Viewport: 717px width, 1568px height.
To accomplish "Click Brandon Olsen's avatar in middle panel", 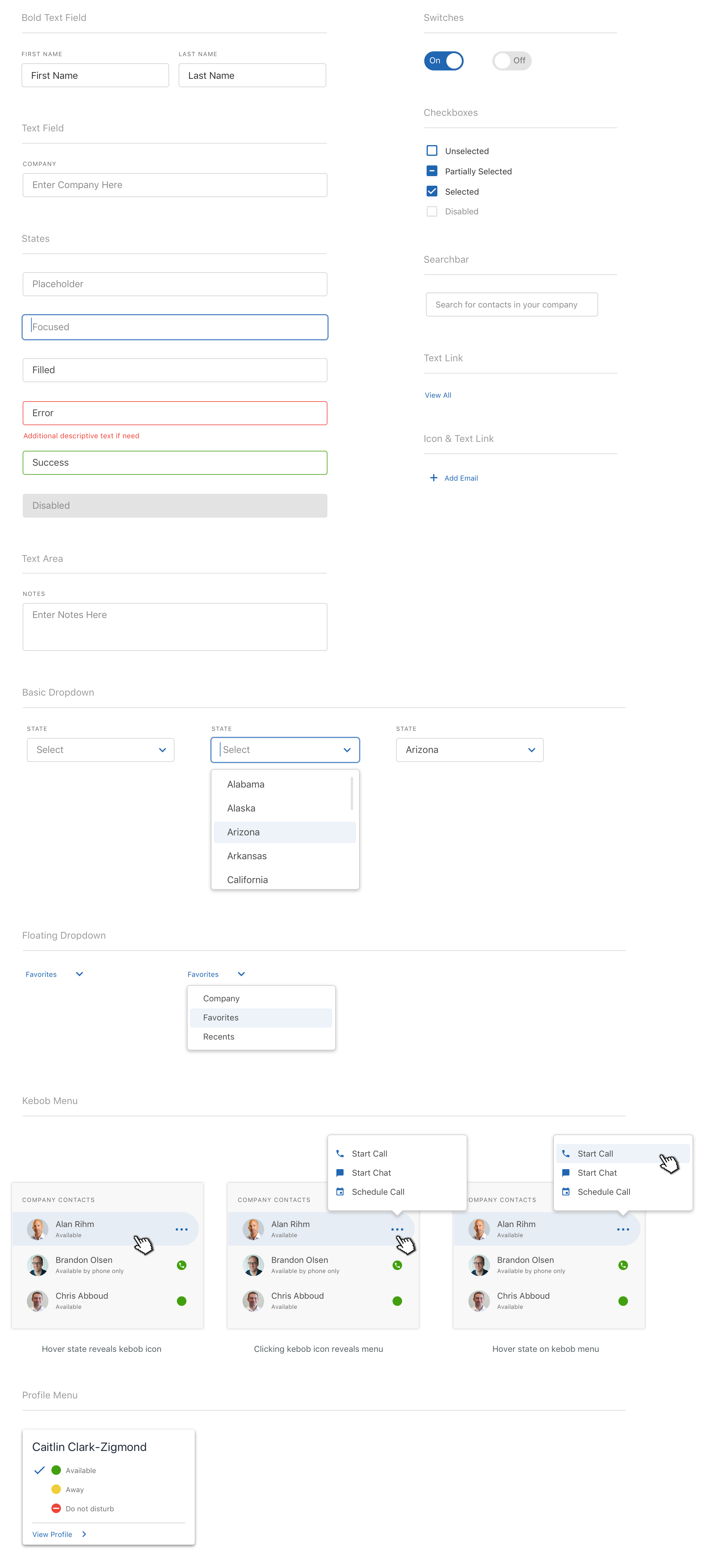I will [x=253, y=1266].
